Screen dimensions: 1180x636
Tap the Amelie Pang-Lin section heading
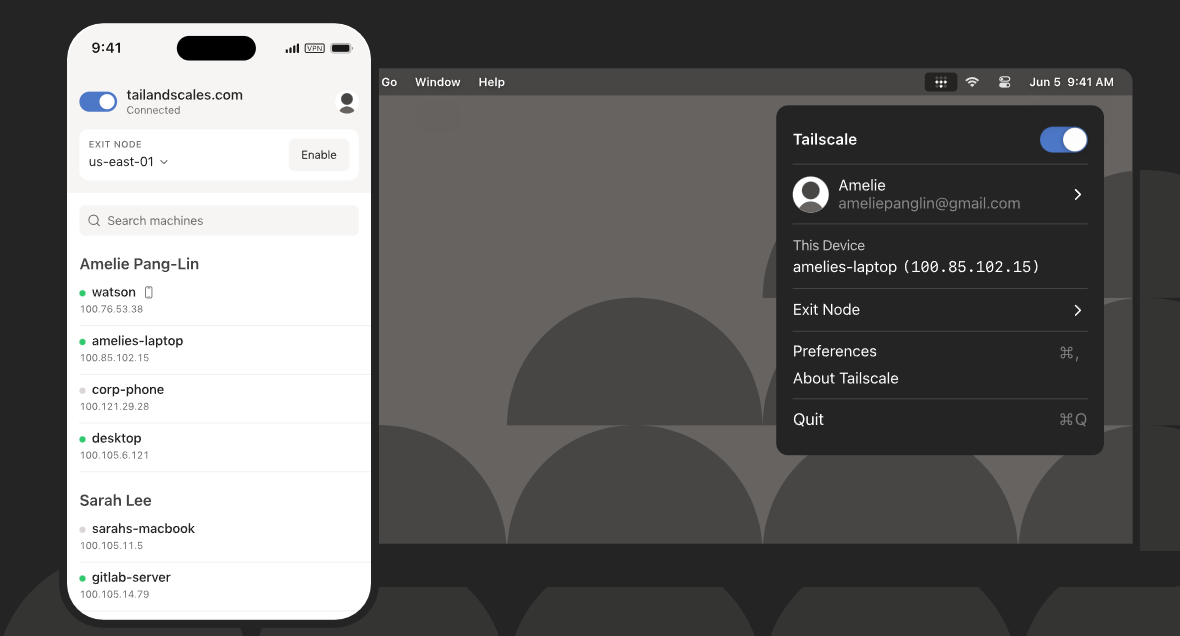pos(139,264)
